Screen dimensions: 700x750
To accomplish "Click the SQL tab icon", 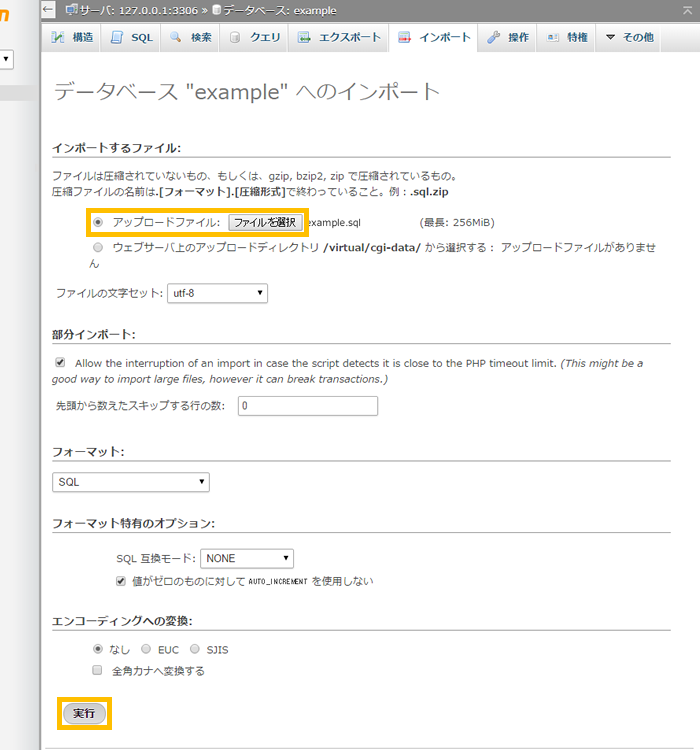I will click(117, 38).
